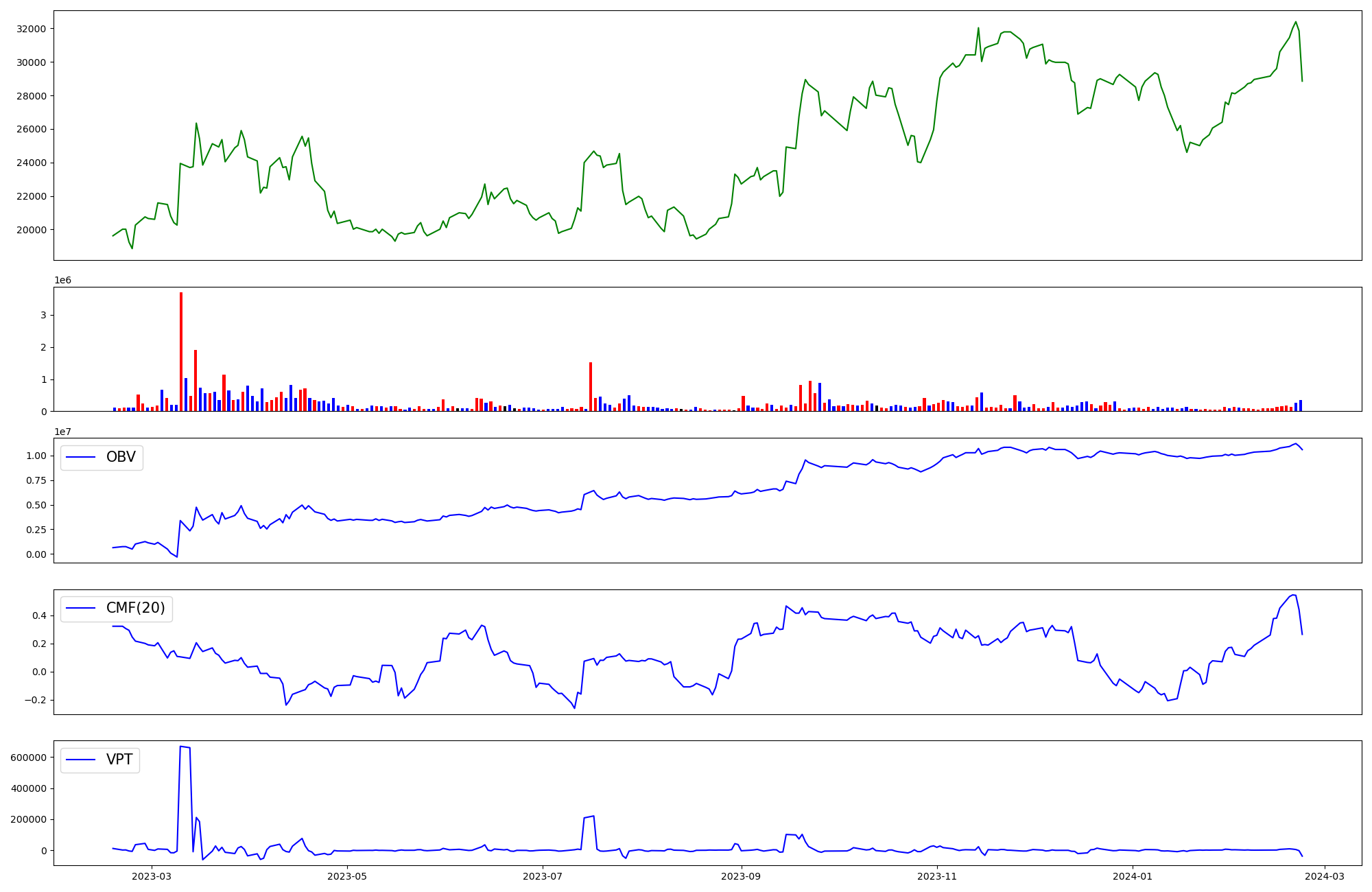Click the VPT legend box
The height and width of the screenshot is (892, 1372).
[100, 760]
